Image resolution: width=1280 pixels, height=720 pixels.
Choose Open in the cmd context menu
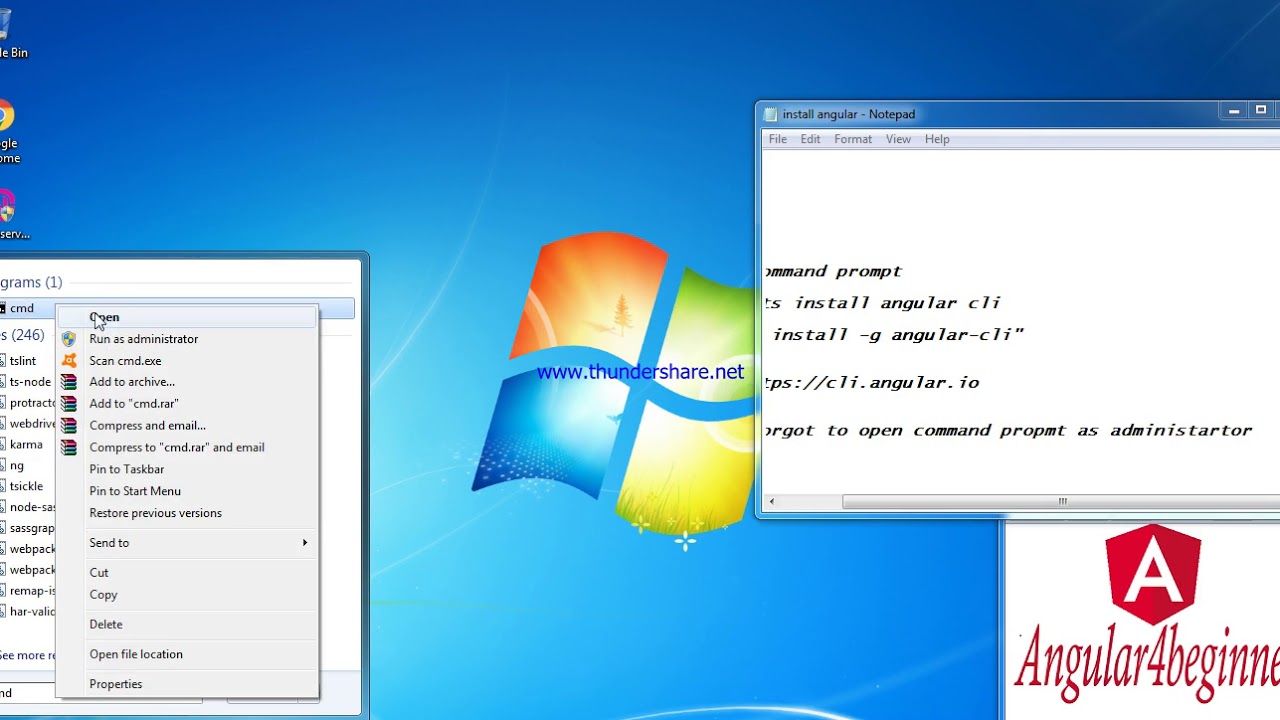pyautogui.click(x=187, y=317)
